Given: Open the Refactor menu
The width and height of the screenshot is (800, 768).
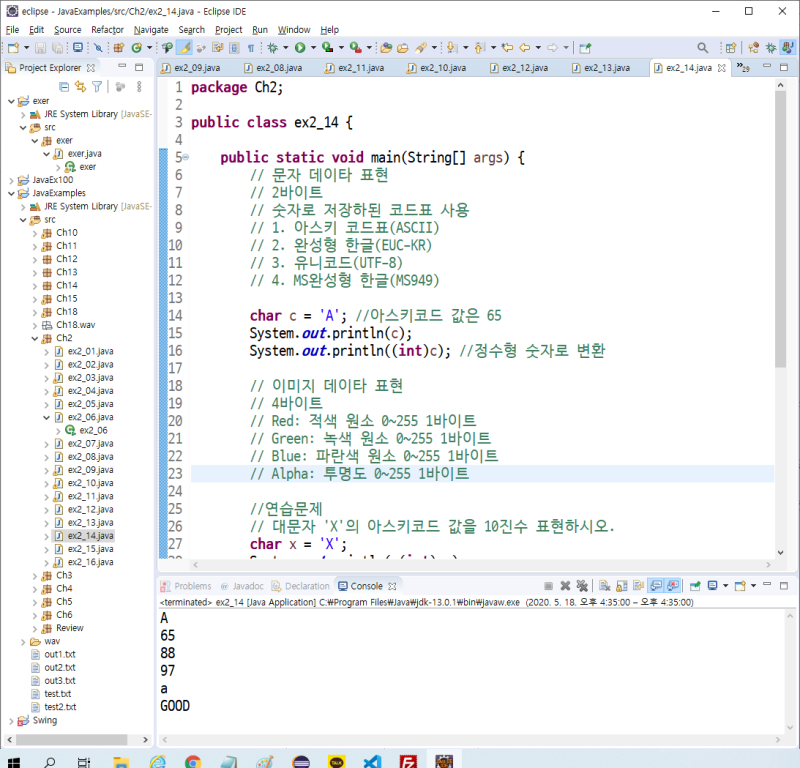Looking at the screenshot, I should pos(107,30).
